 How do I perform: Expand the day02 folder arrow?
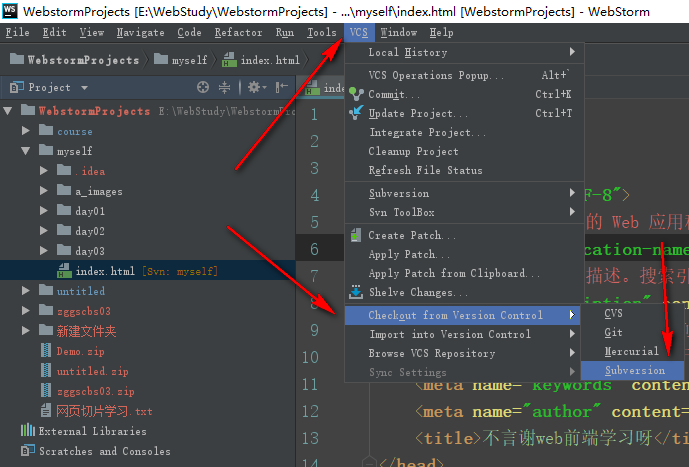(44, 231)
